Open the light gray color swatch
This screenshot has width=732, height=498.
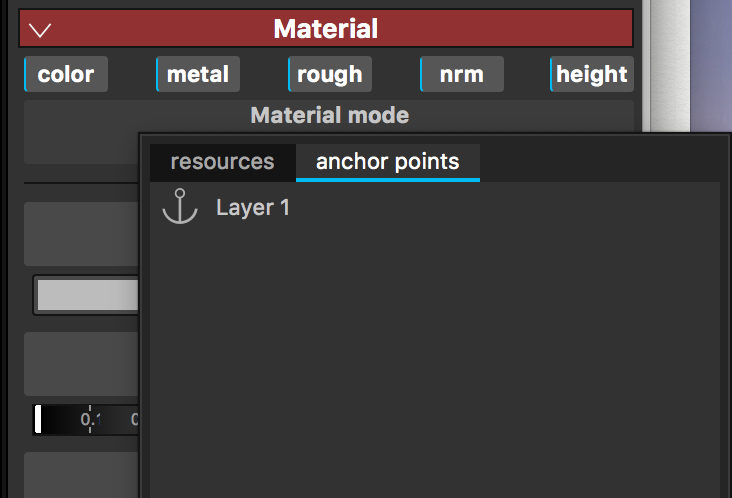[x=87, y=295]
